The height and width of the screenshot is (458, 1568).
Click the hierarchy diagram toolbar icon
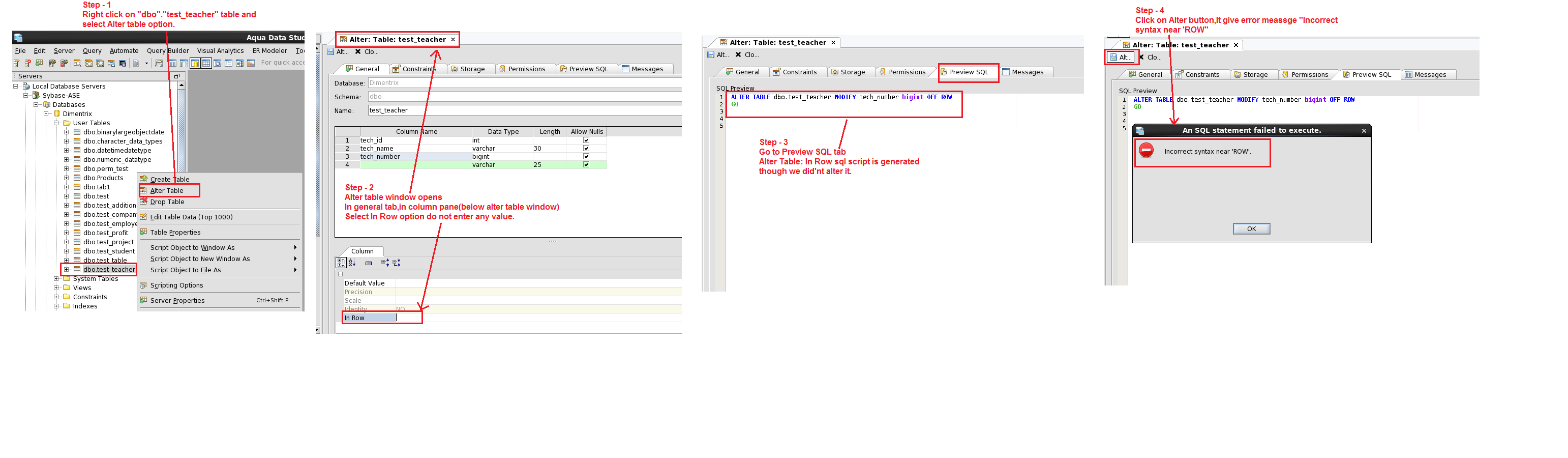point(240,63)
